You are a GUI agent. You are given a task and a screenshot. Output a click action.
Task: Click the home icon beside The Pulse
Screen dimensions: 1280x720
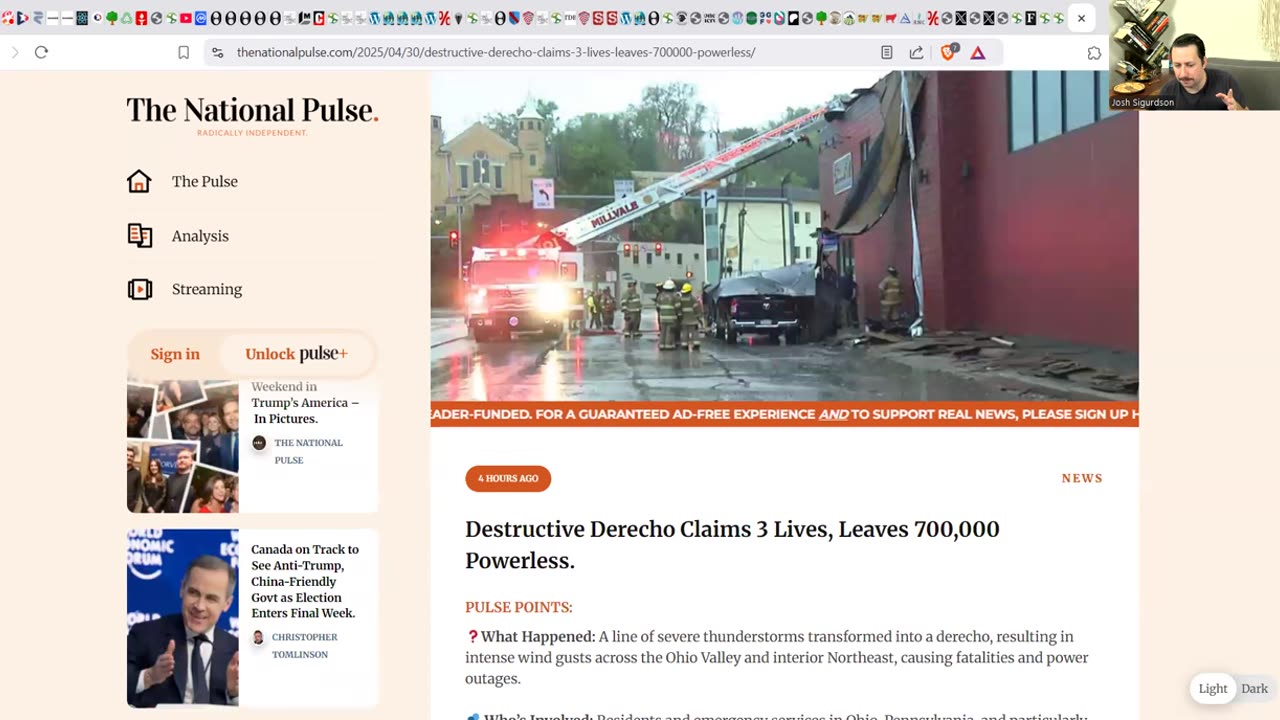pyautogui.click(x=139, y=181)
